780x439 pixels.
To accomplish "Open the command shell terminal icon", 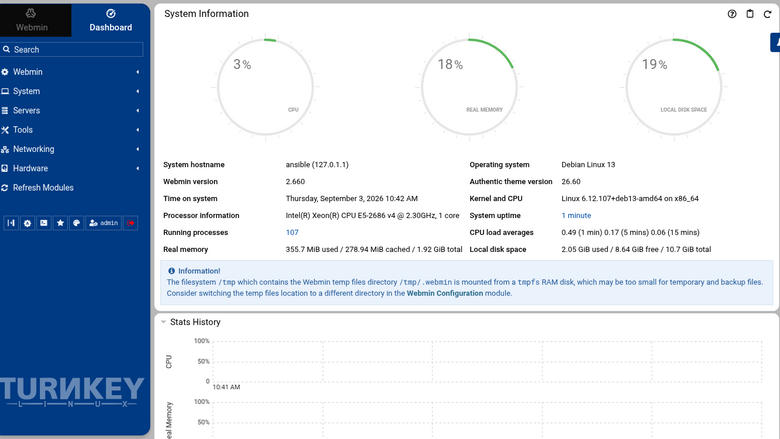I will click(44, 223).
